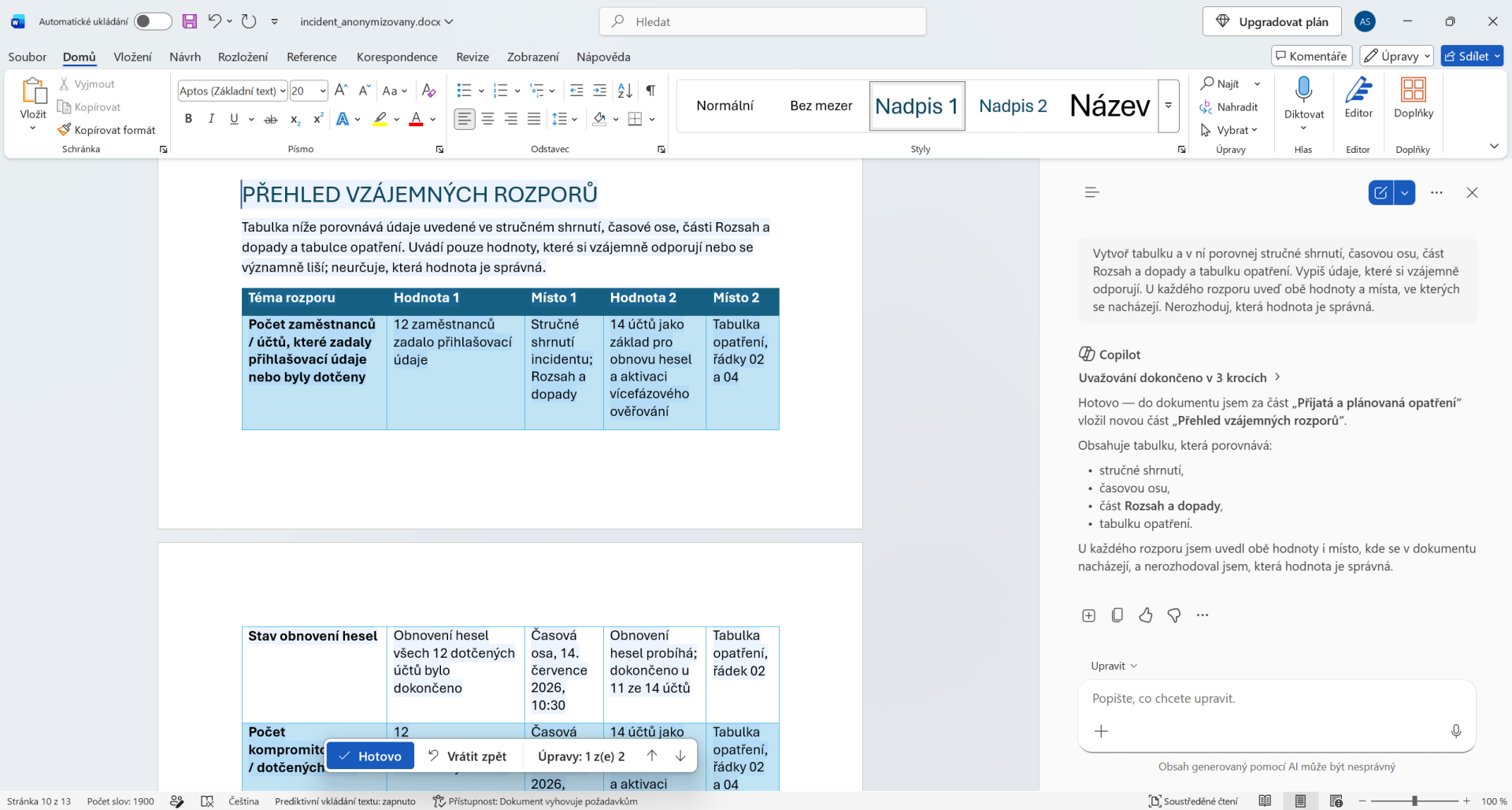Switch to the Vložení tab

pyautogui.click(x=132, y=57)
